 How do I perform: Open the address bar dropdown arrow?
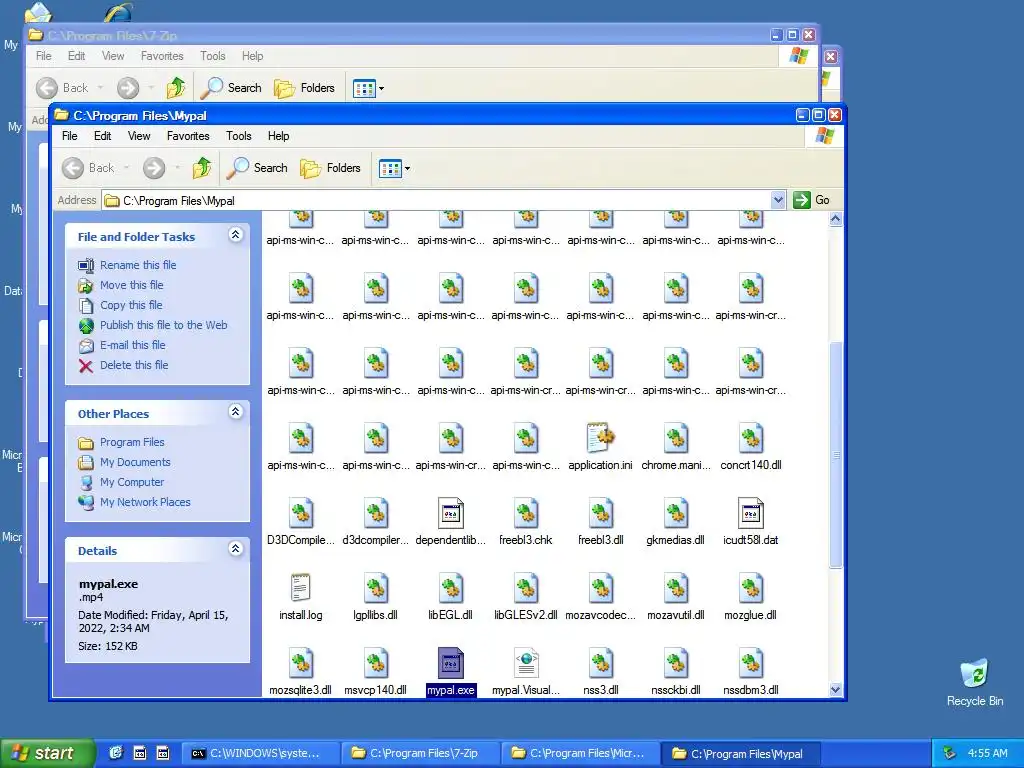click(x=777, y=200)
